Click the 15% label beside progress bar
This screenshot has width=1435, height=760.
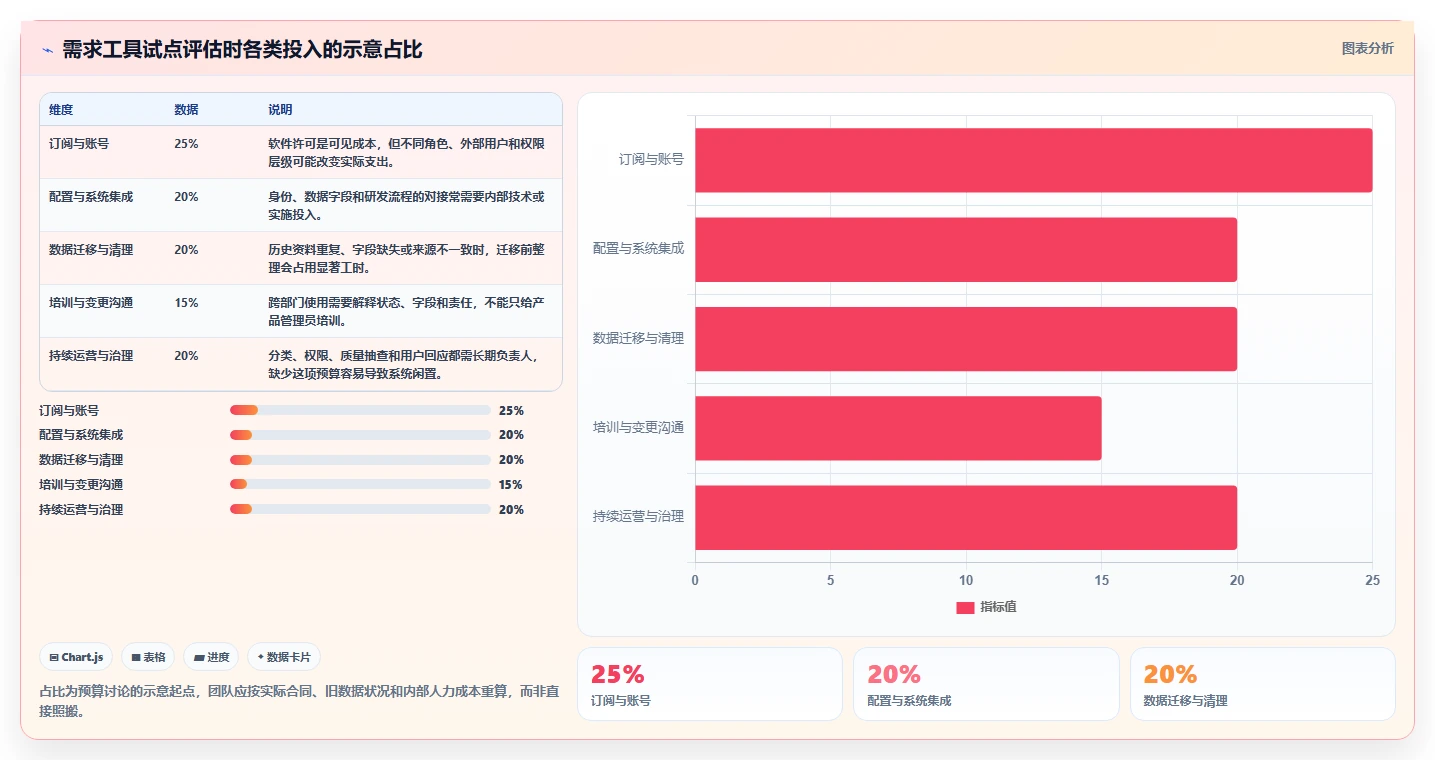point(511,484)
